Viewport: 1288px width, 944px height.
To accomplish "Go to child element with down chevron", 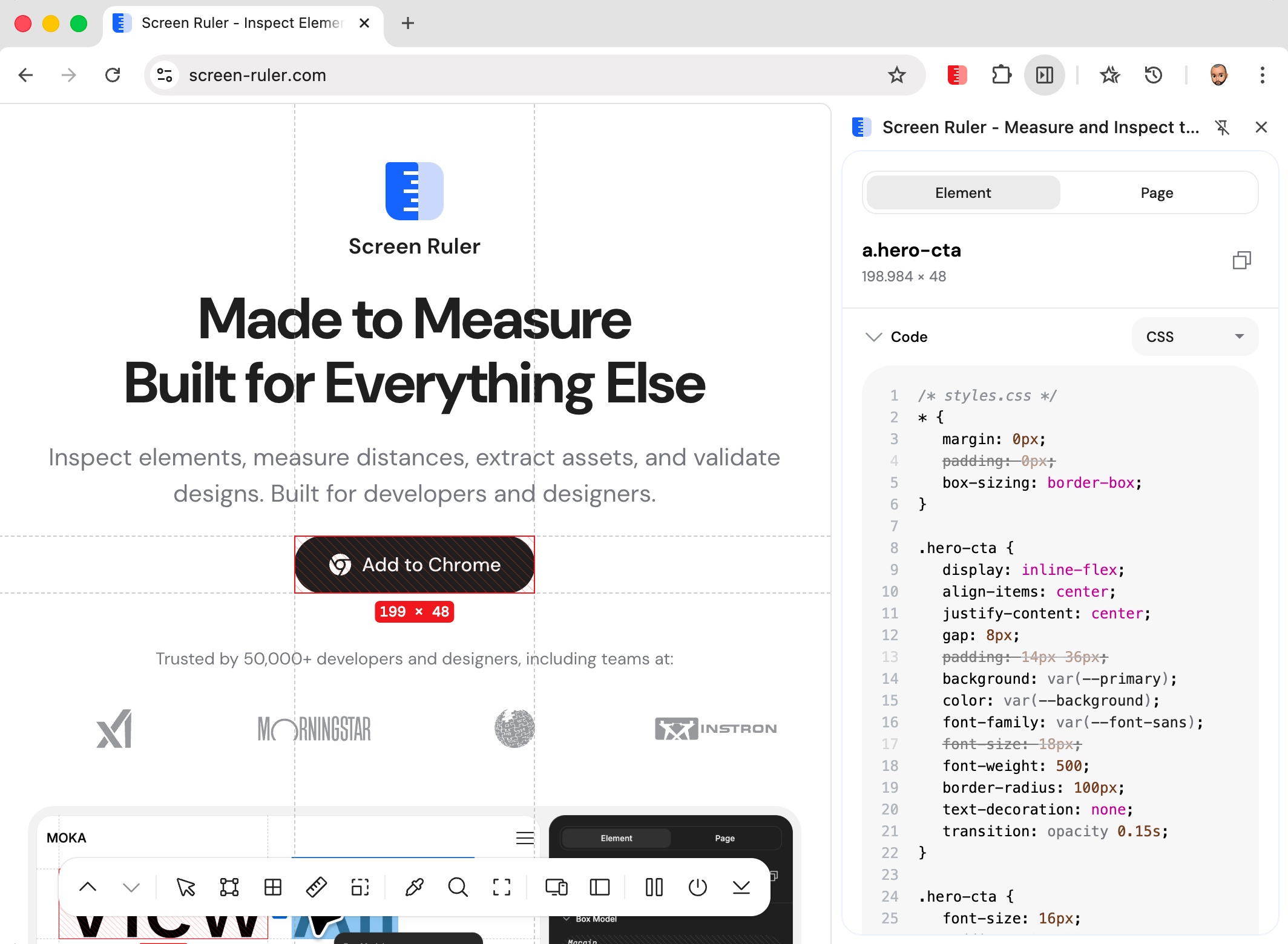I will (x=131, y=887).
